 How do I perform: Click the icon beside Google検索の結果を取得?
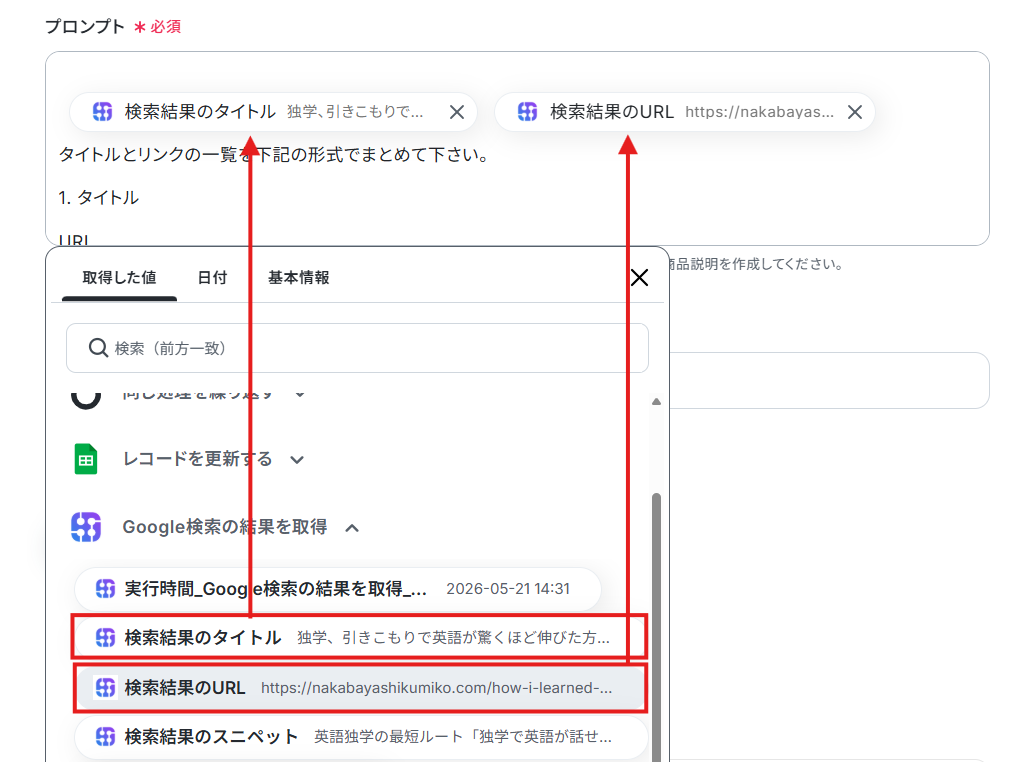(x=86, y=527)
